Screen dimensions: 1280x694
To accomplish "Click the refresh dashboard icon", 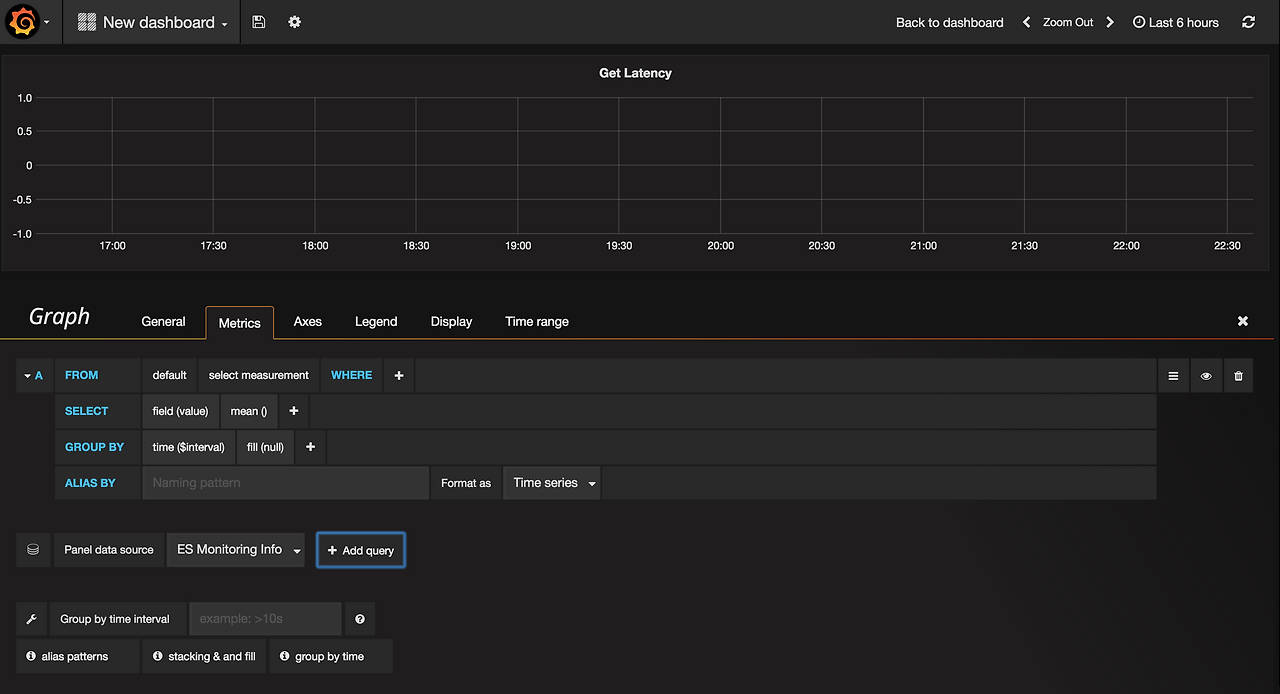I will [x=1248, y=22].
